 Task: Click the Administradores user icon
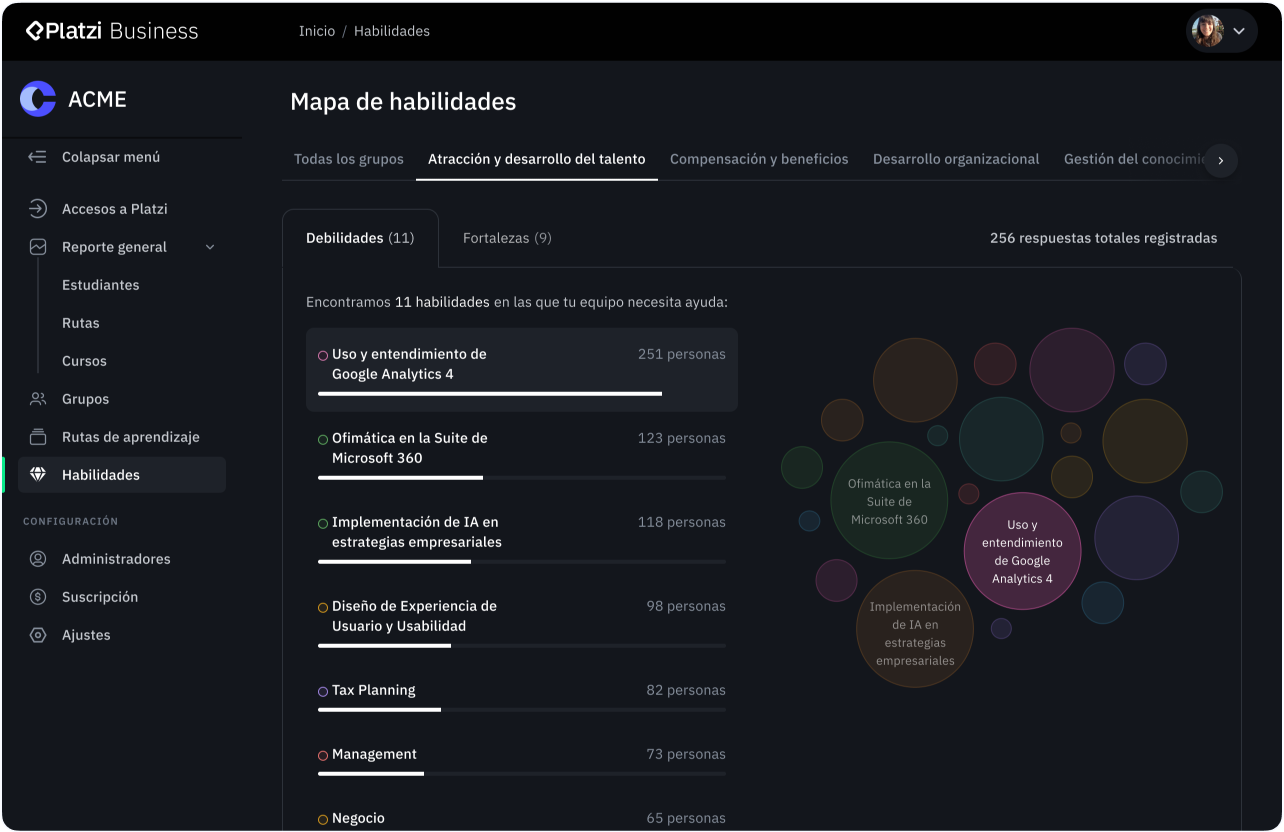point(38,559)
